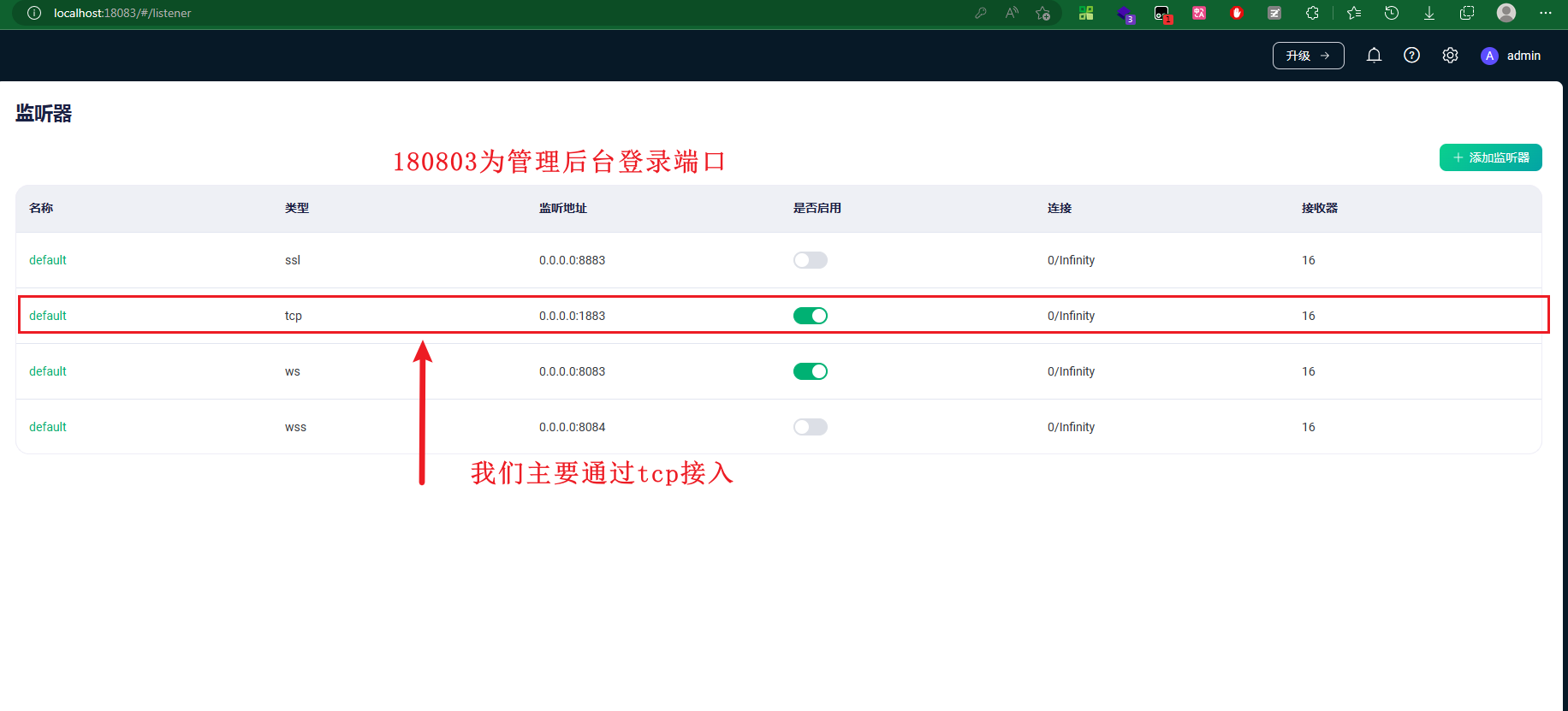Screen dimensions: 1568x711
Task: Click the green grid extension icon
Action: tap(1086, 13)
